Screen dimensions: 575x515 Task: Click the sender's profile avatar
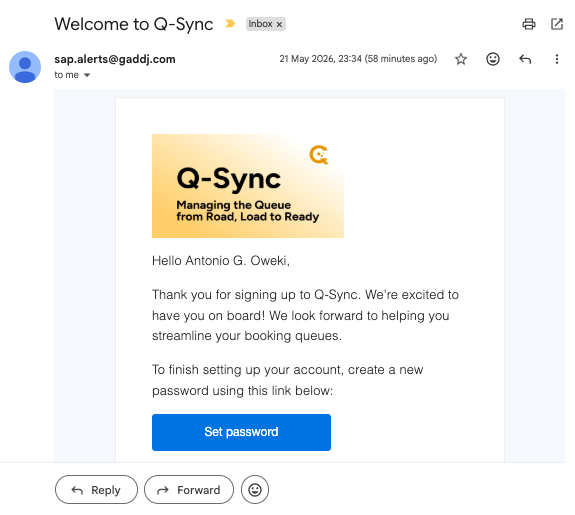pyautogui.click(x=25, y=67)
